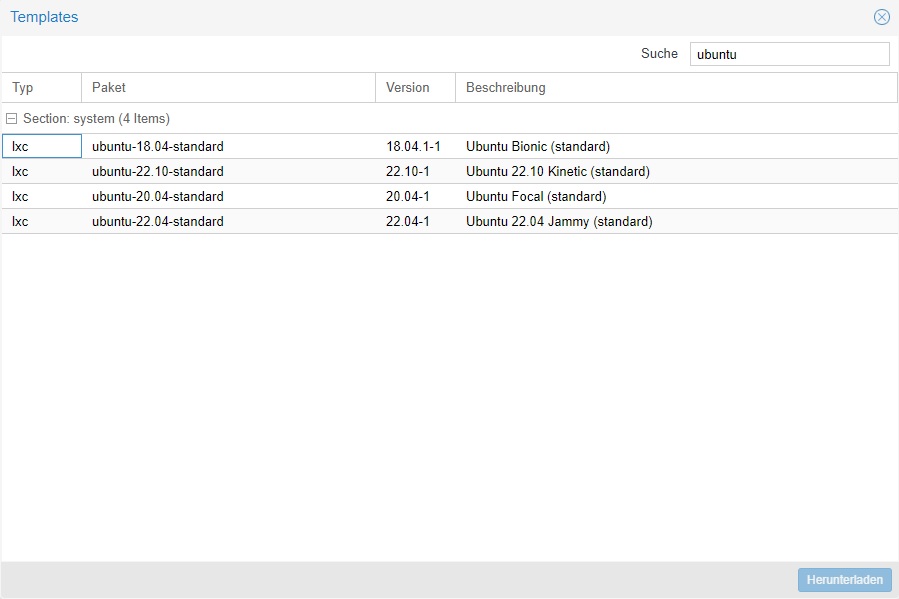Click lxc type cell of ubuntu-18.04 row
The image size is (899, 599).
[x=42, y=146]
